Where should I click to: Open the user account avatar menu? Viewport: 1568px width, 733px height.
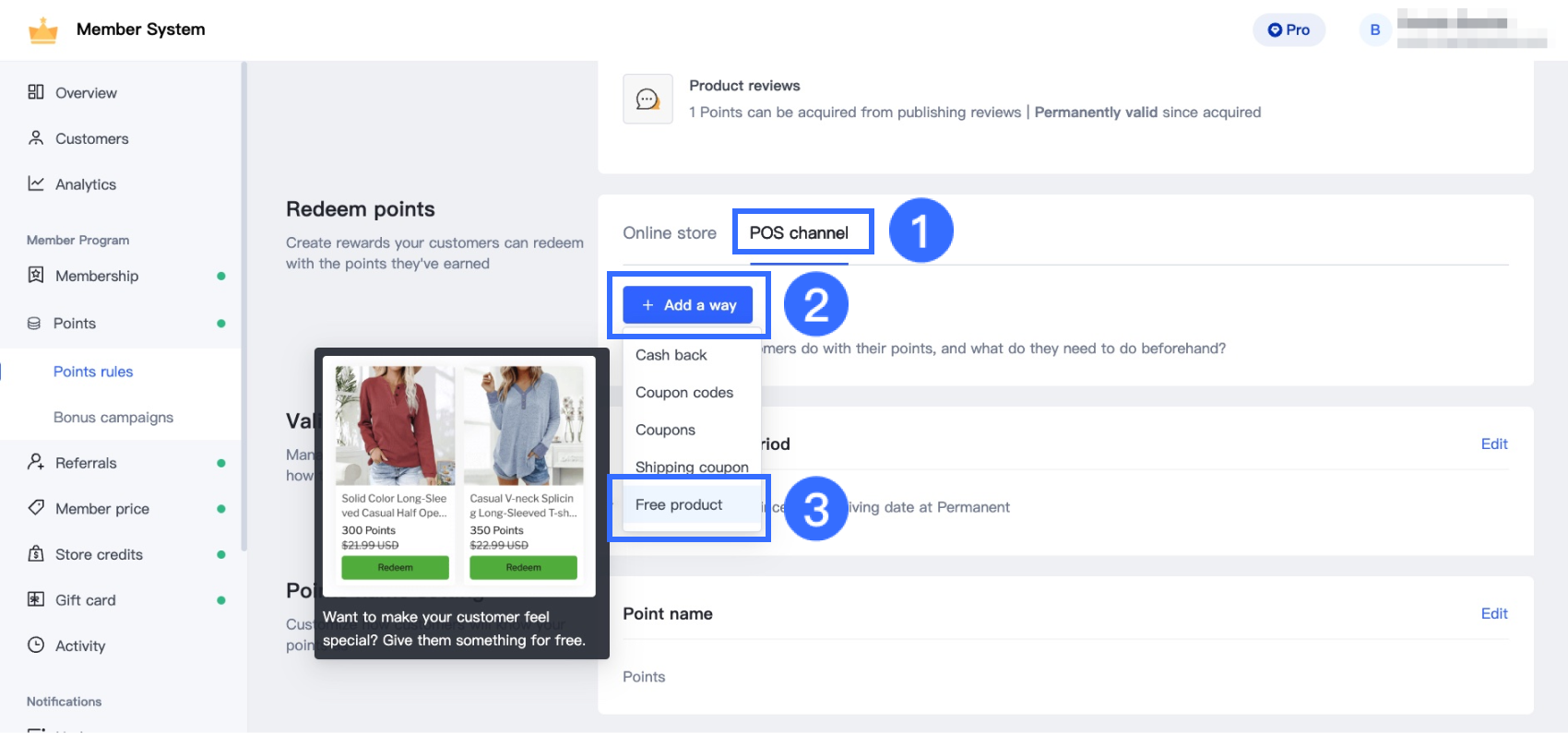tap(1374, 30)
